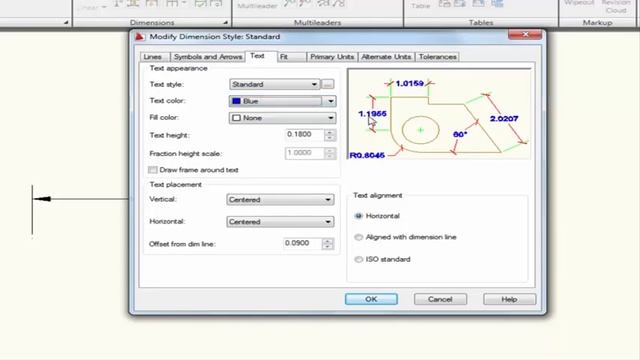
Task: Click the Offset from dim line spinner
Action: click(327, 244)
